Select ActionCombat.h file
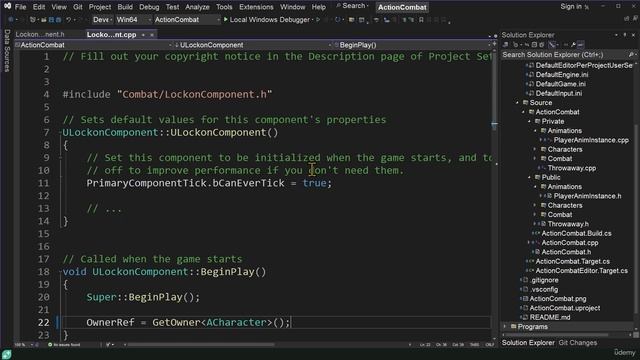 point(566,252)
